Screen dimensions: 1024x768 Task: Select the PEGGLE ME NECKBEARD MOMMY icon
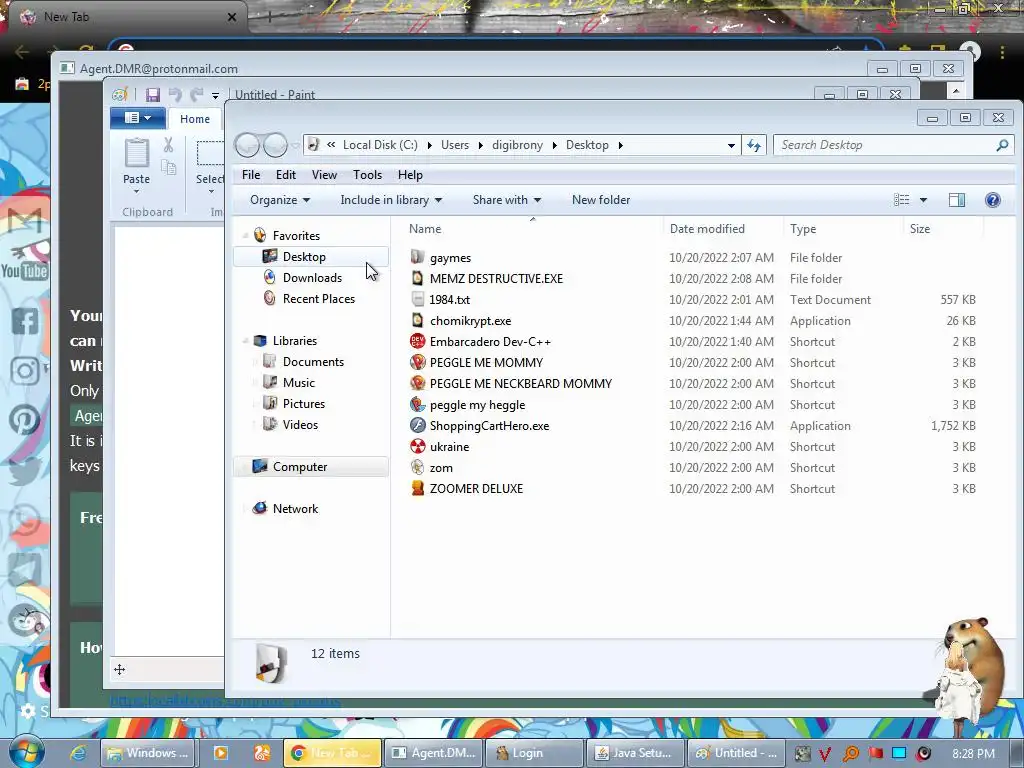pos(417,383)
